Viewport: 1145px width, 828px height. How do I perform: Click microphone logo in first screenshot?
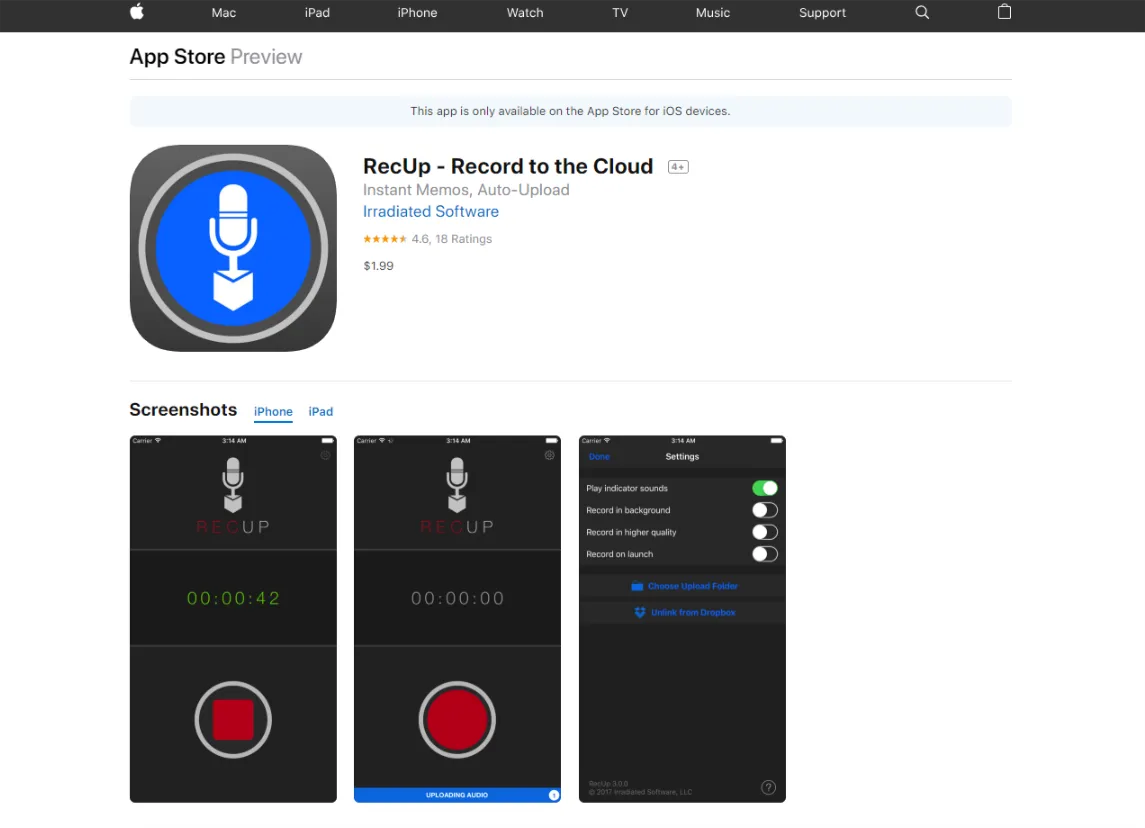[233, 485]
